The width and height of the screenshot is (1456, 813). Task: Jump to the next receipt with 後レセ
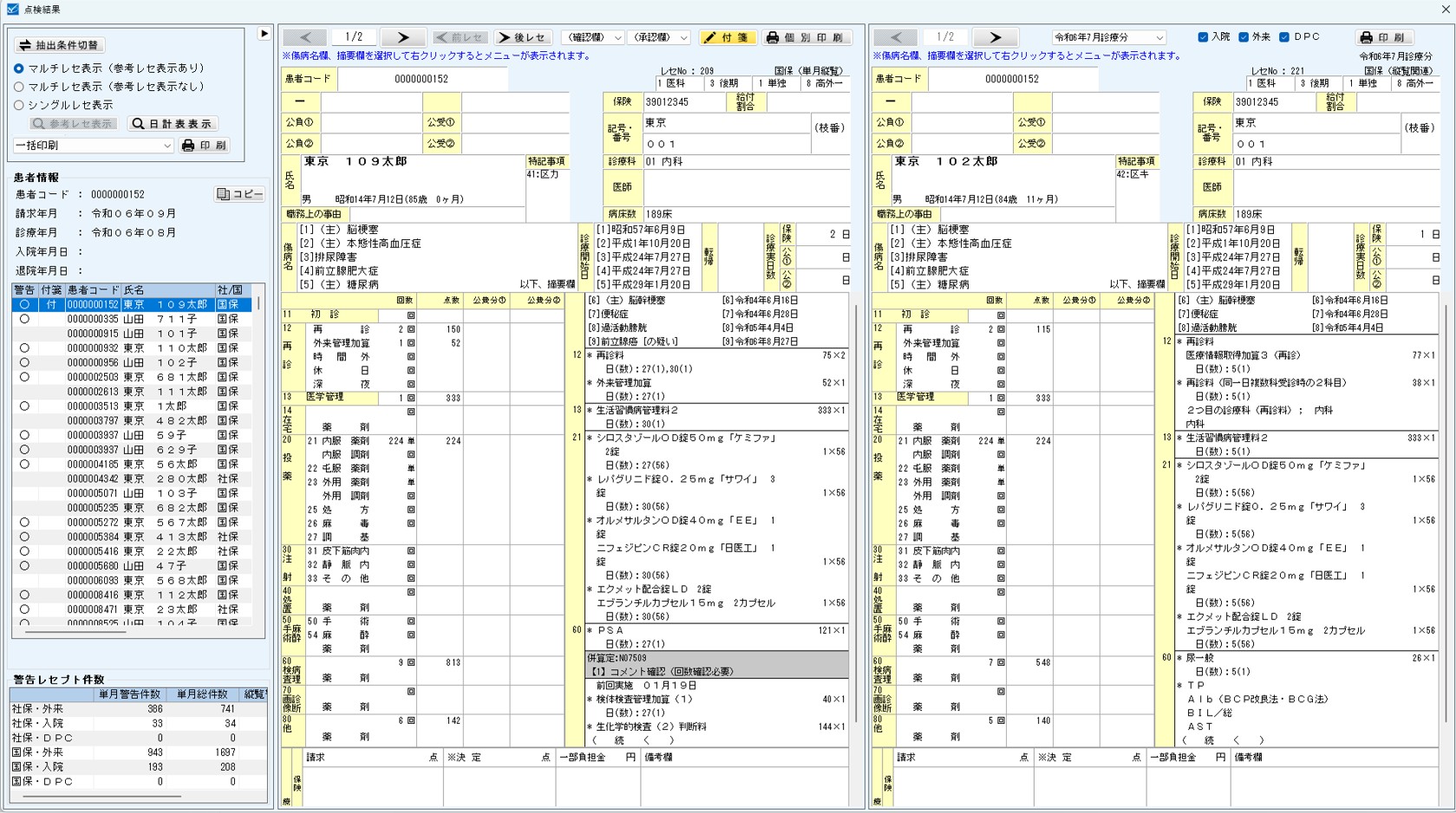coord(522,37)
